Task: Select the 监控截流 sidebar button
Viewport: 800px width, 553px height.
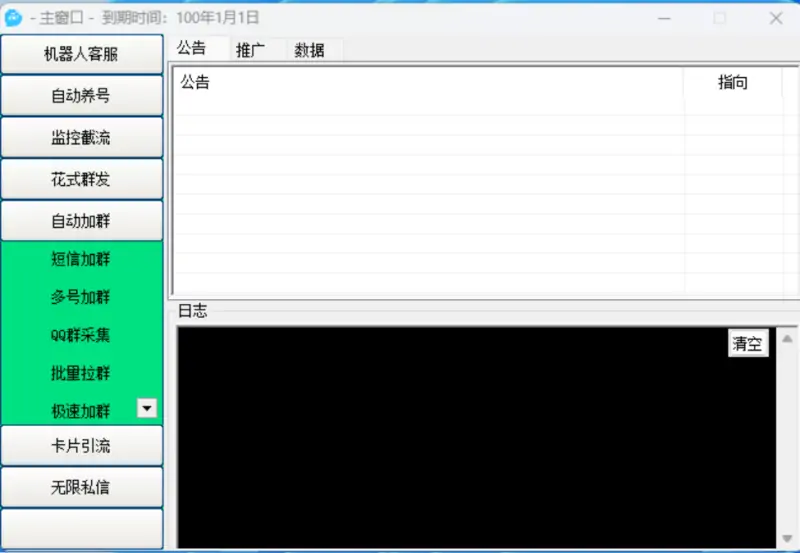Action: pos(81,138)
